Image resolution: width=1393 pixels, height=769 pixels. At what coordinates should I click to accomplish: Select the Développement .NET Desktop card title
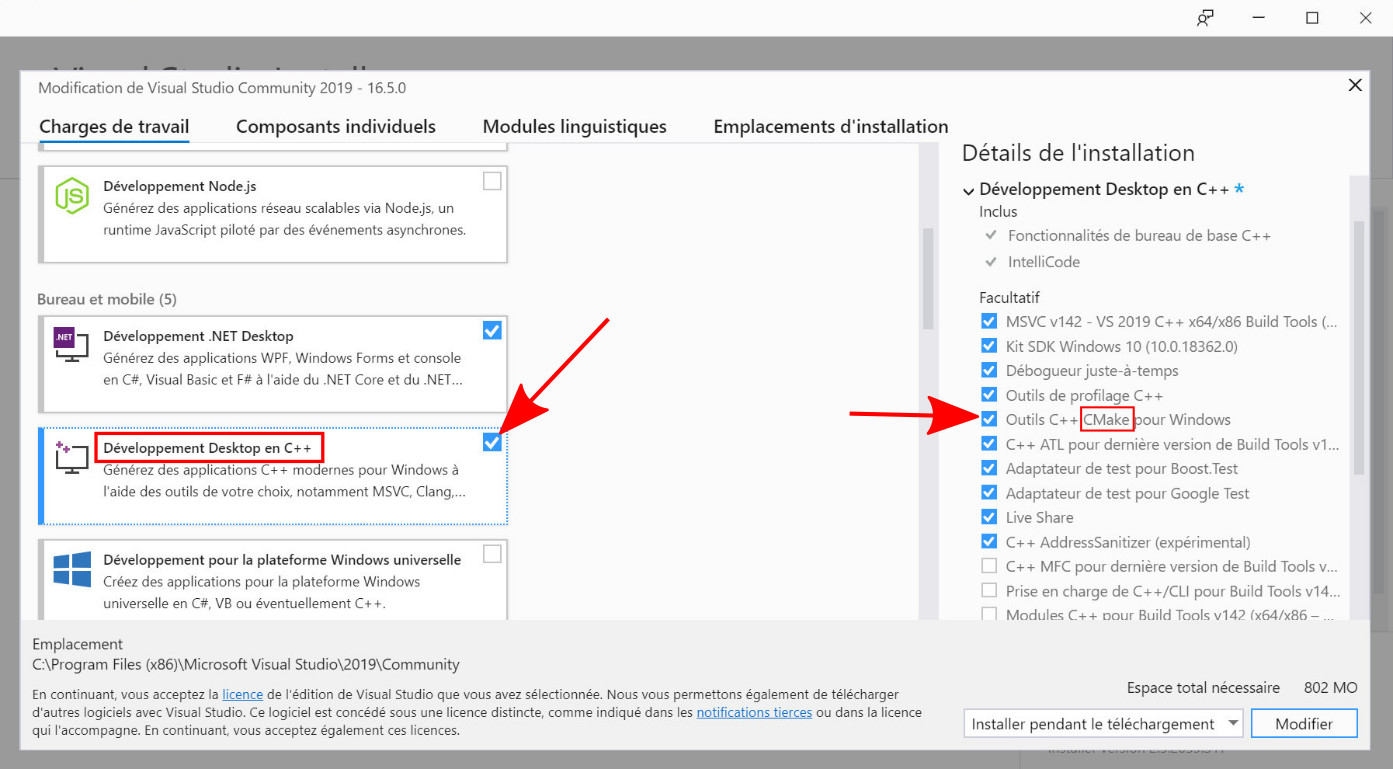point(198,336)
